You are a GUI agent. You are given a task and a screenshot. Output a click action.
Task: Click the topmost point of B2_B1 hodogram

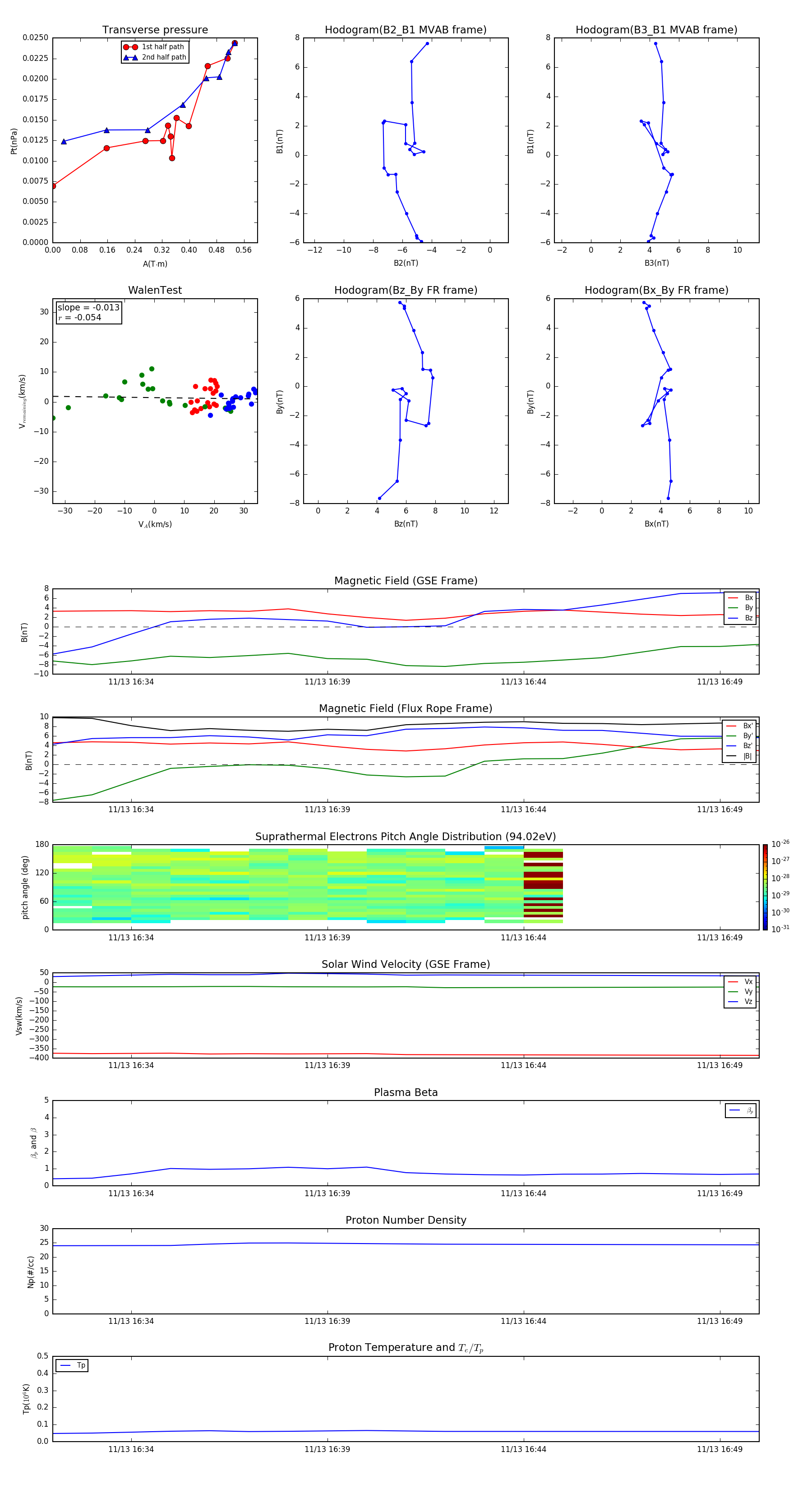click(427, 43)
